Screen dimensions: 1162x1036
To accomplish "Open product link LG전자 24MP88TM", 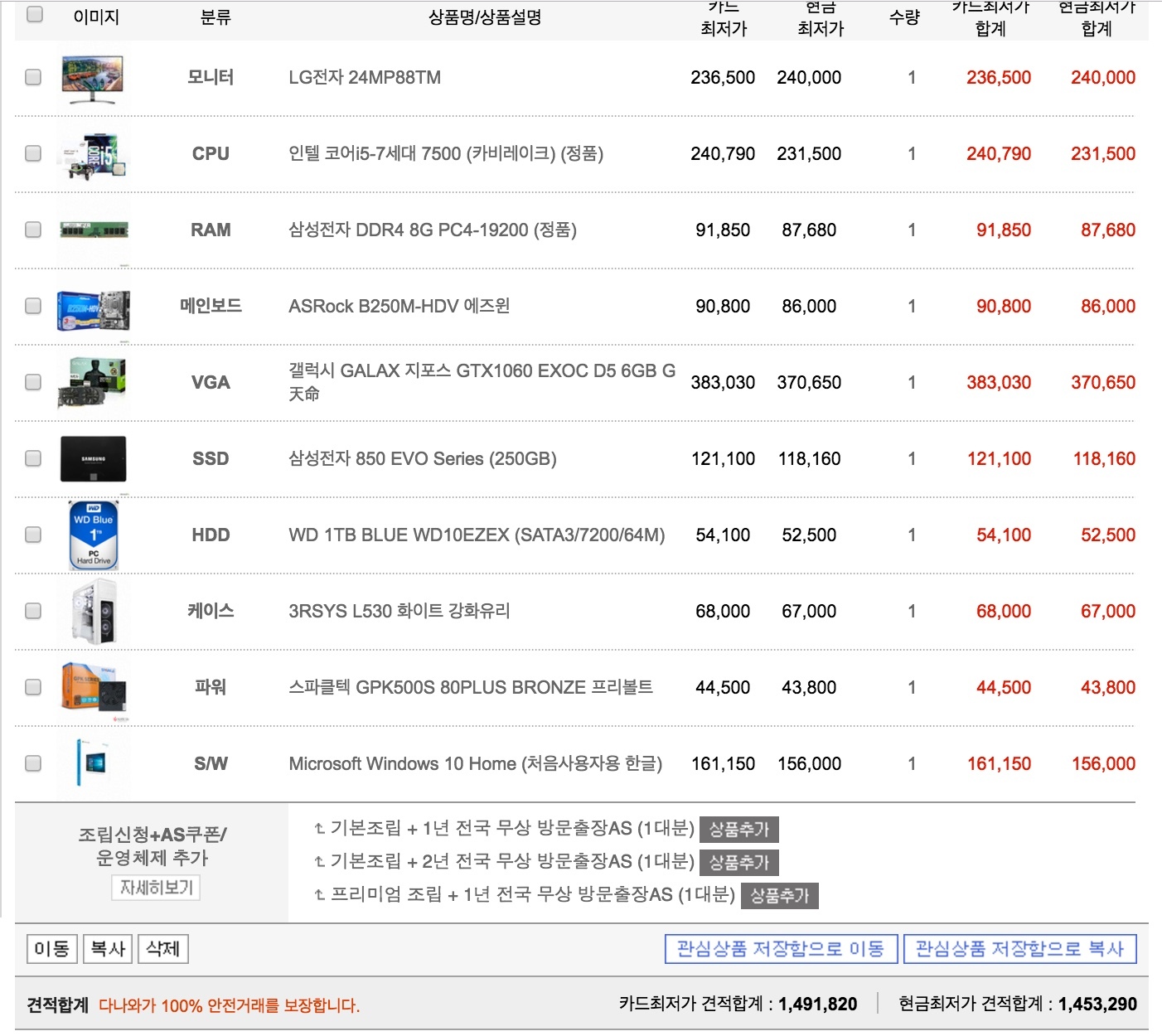I will tap(365, 77).
